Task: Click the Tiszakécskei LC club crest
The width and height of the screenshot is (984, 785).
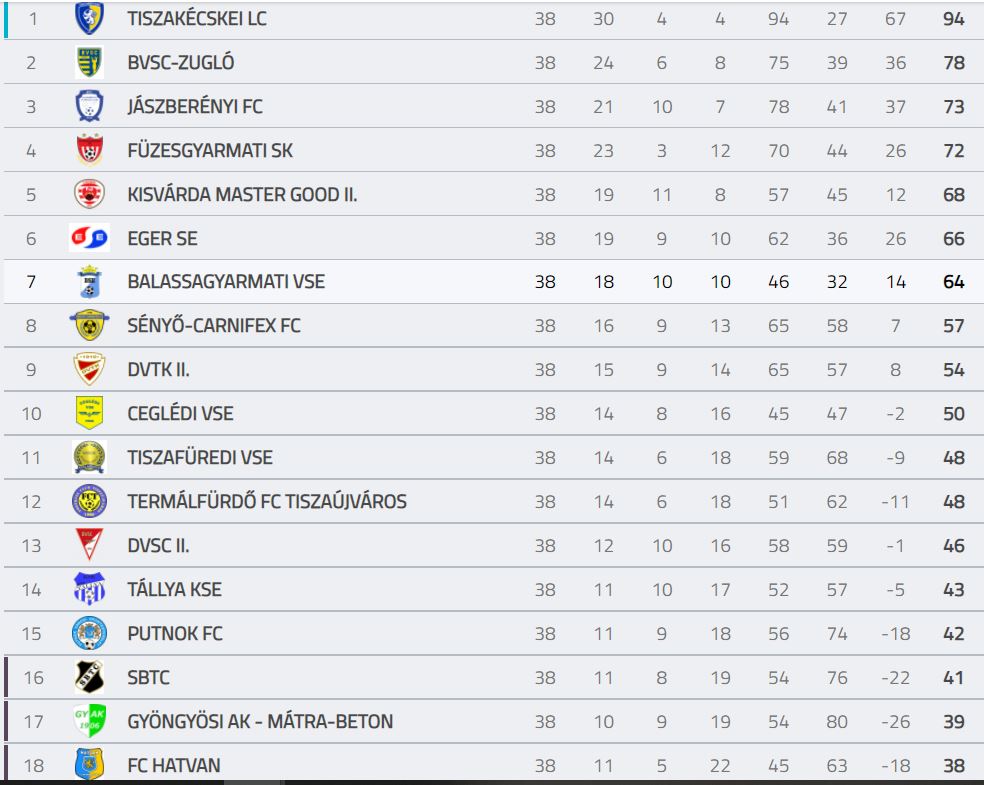Action: coord(89,18)
